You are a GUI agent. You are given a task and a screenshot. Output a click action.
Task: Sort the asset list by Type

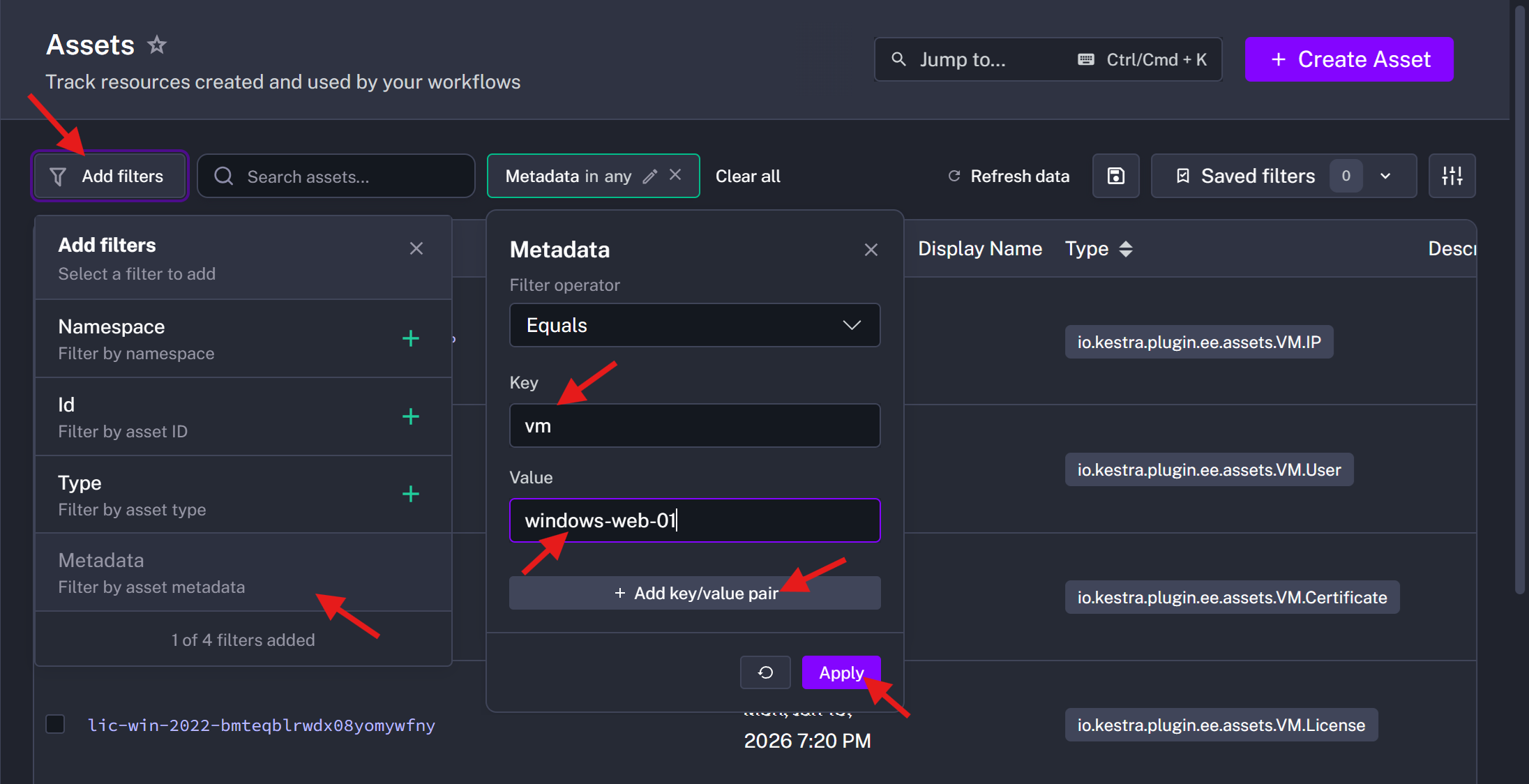coord(1127,248)
